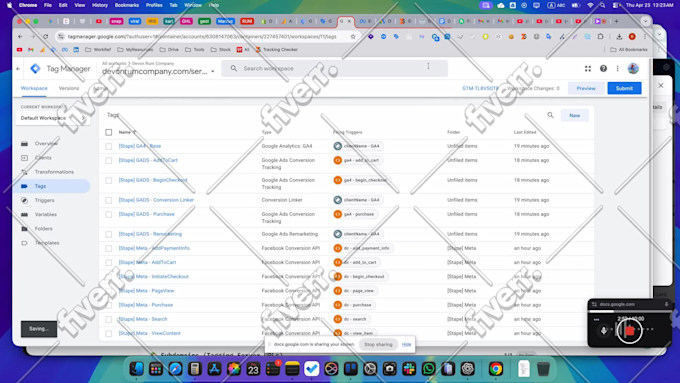
Task: Create a New tag
Action: (x=575, y=115)
